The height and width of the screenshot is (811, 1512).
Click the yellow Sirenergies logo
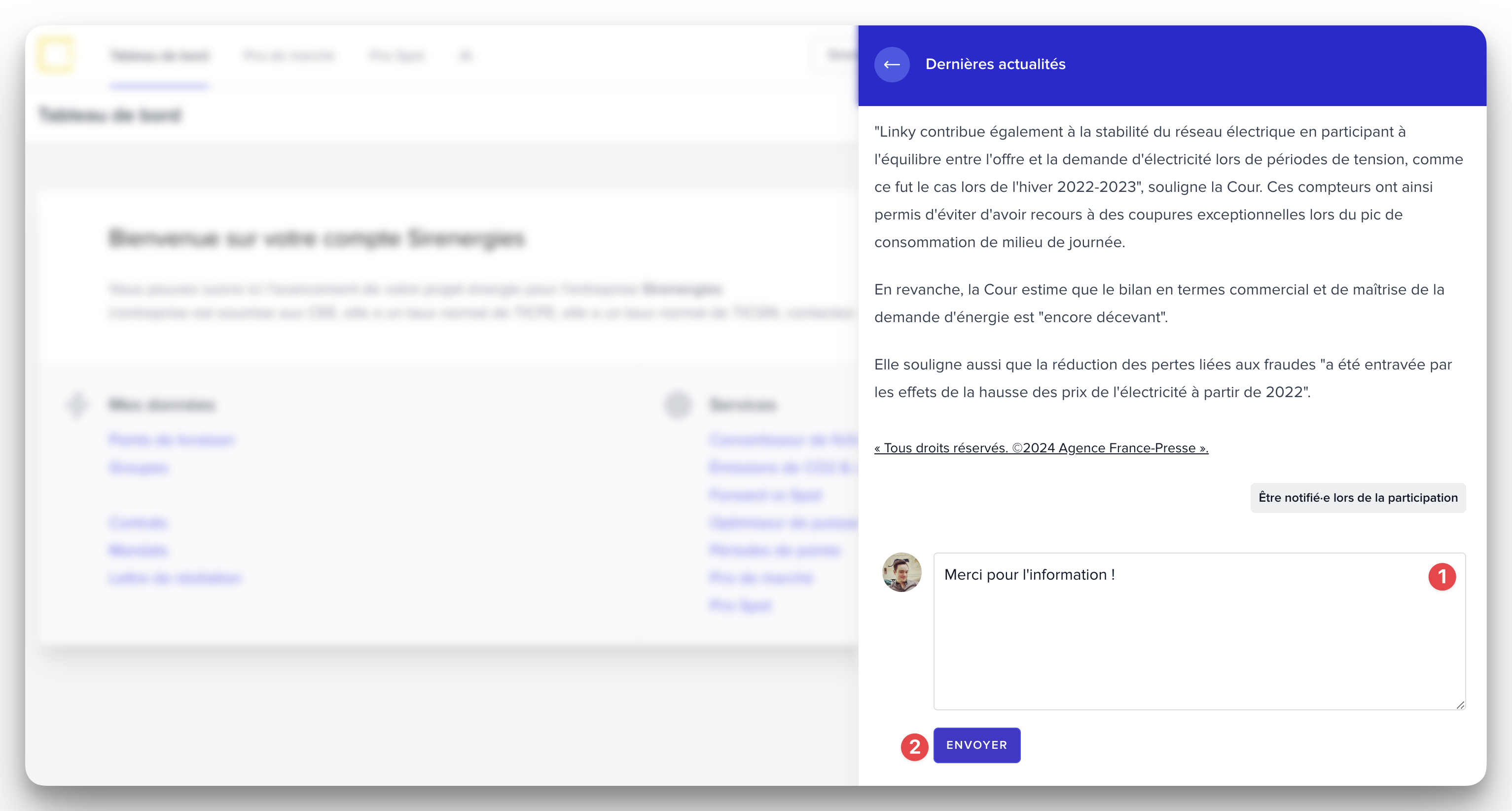pyautogui.click(x=56, y=55)
